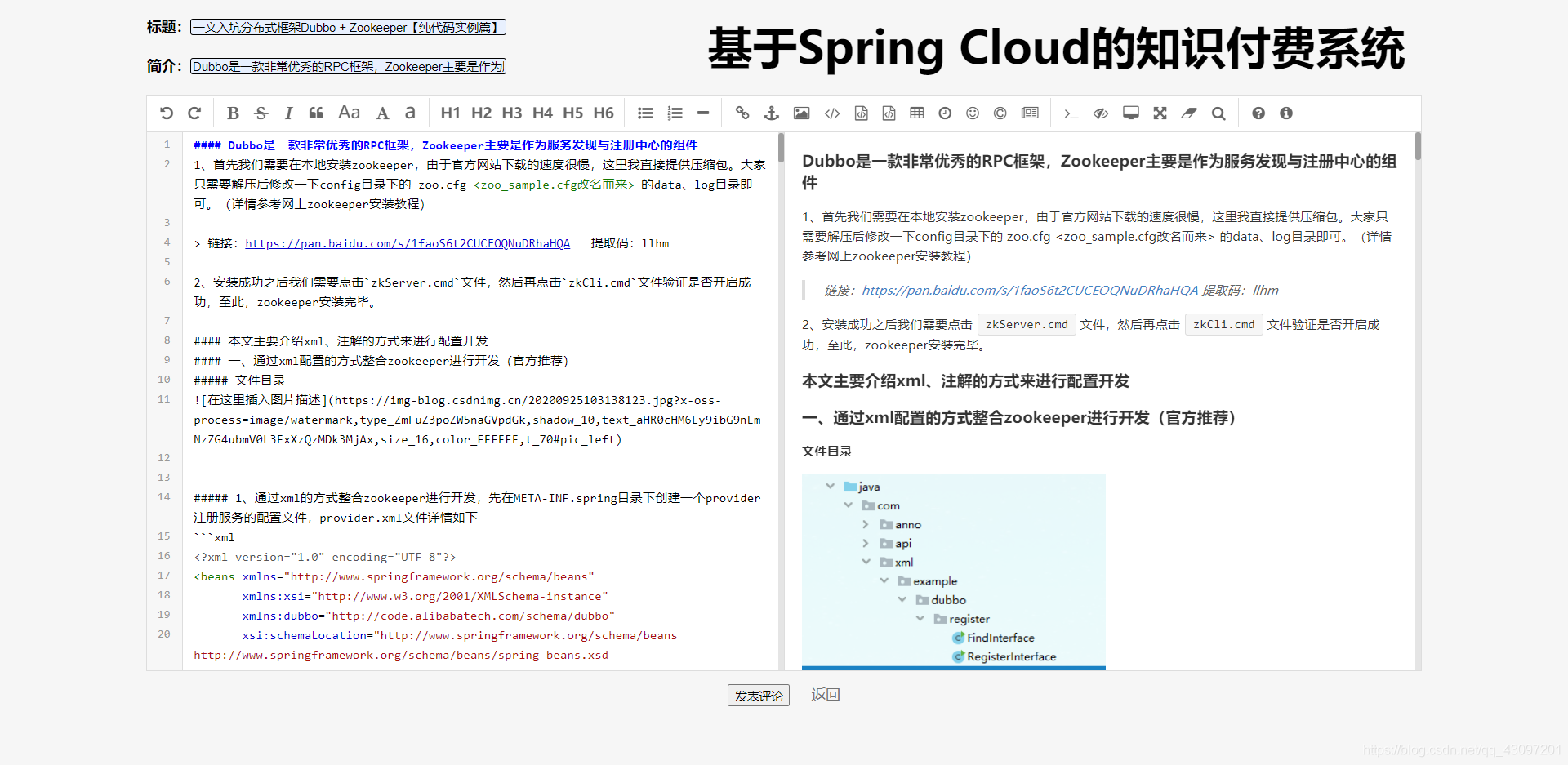1568x765 pixels.
Task: Insert an image with the picture icon
Action: coord(802,113)
